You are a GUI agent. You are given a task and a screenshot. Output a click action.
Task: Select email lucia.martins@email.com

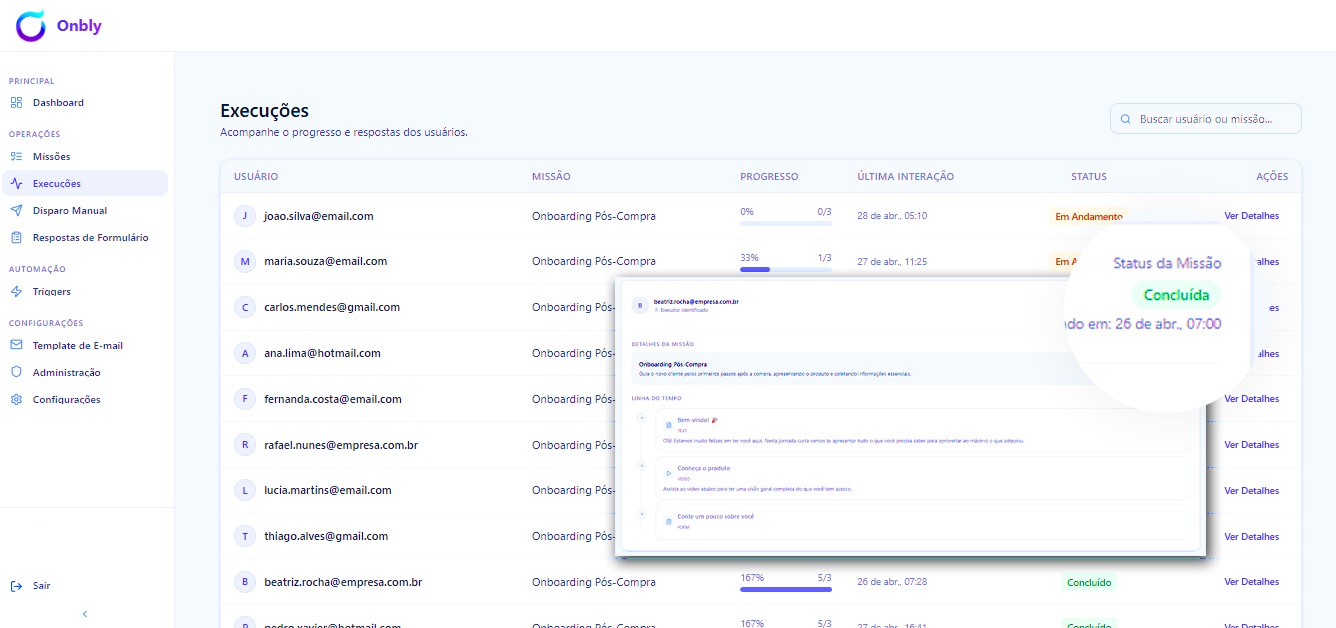[x=328, y=491]
